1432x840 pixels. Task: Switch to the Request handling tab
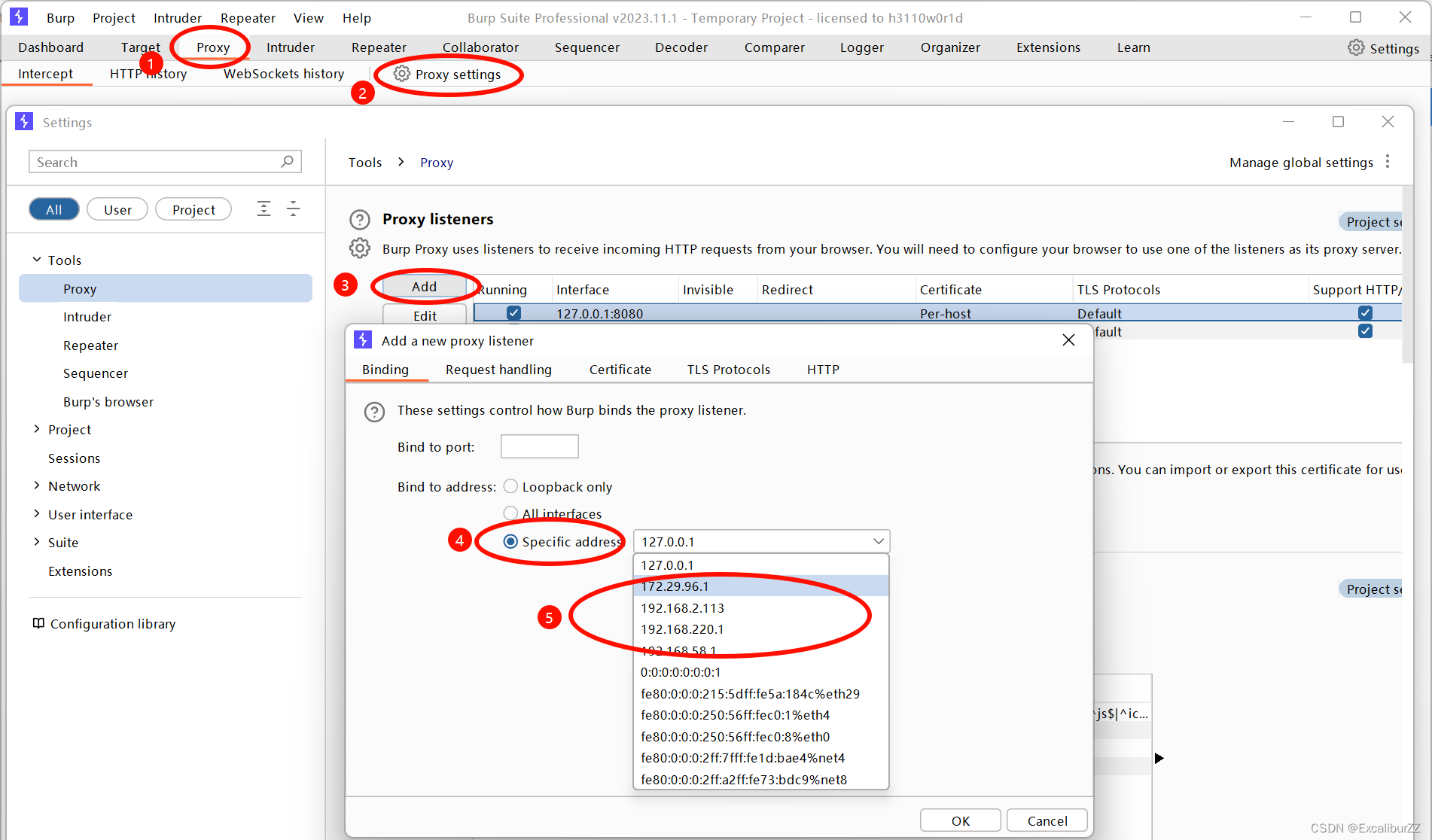point(498,370)
